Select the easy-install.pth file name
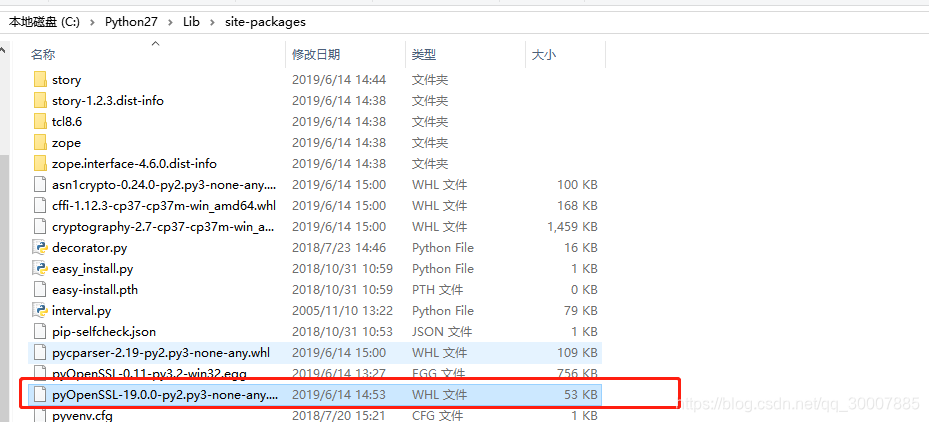Screen dimensions: 929x422 (x=95, y=290)
